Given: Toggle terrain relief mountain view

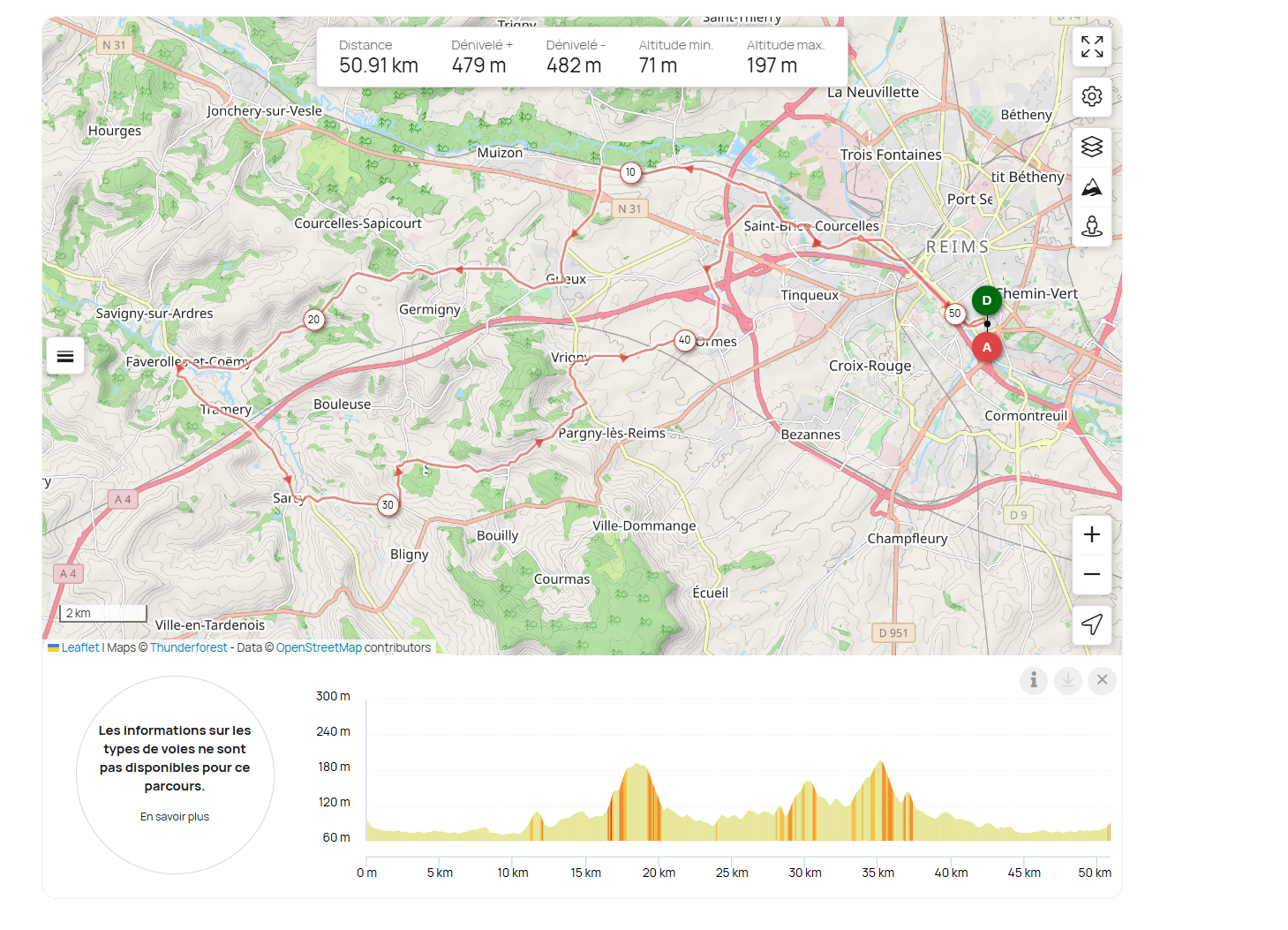Looking at the screenshot, I should click(x=1091, y=187).
